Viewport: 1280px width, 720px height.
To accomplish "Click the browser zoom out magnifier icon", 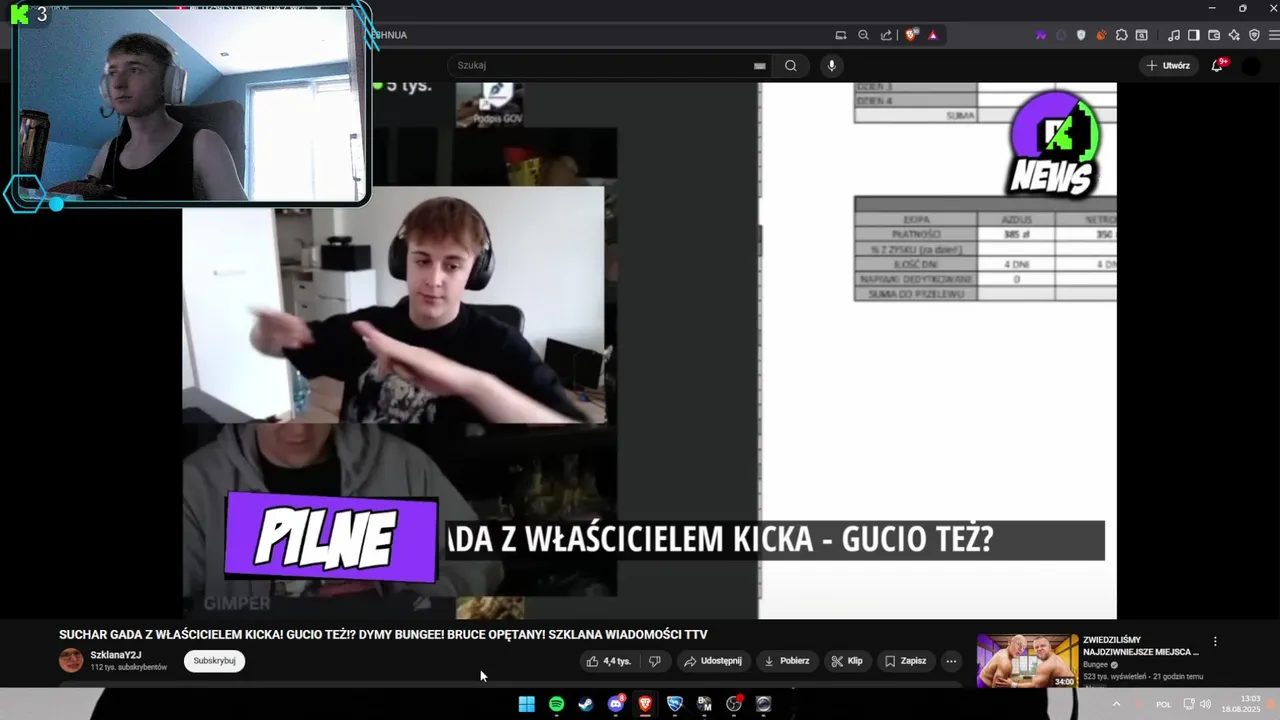I will 863,35.
